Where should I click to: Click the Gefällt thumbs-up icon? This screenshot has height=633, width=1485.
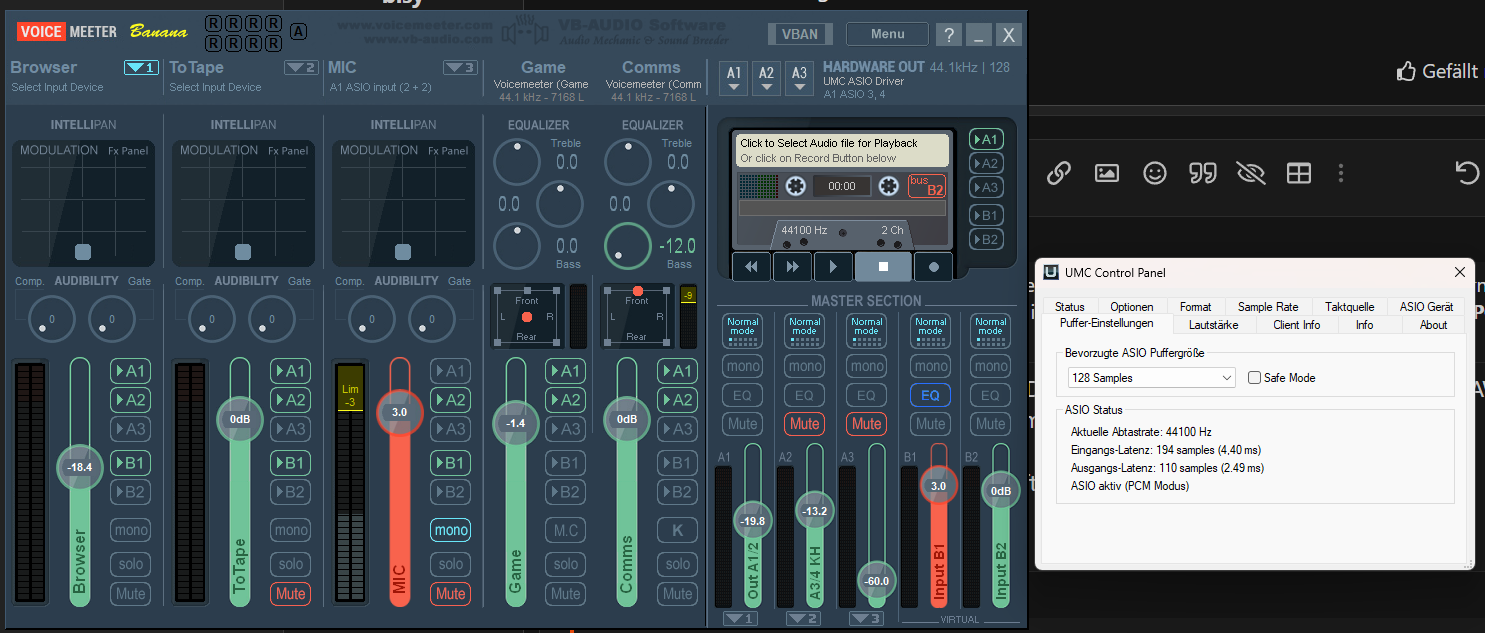tap(1407, 70)
